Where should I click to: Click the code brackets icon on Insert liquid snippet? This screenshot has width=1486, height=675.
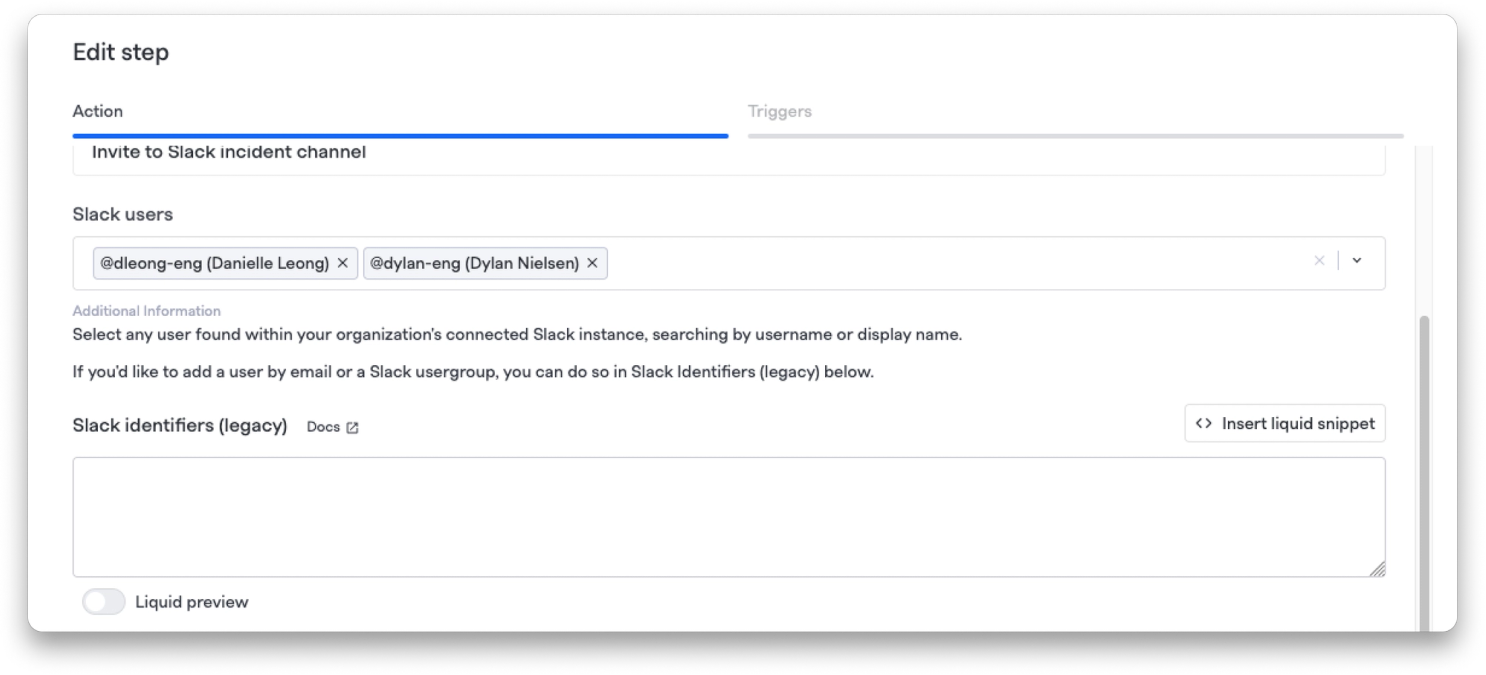[1204, 424]
